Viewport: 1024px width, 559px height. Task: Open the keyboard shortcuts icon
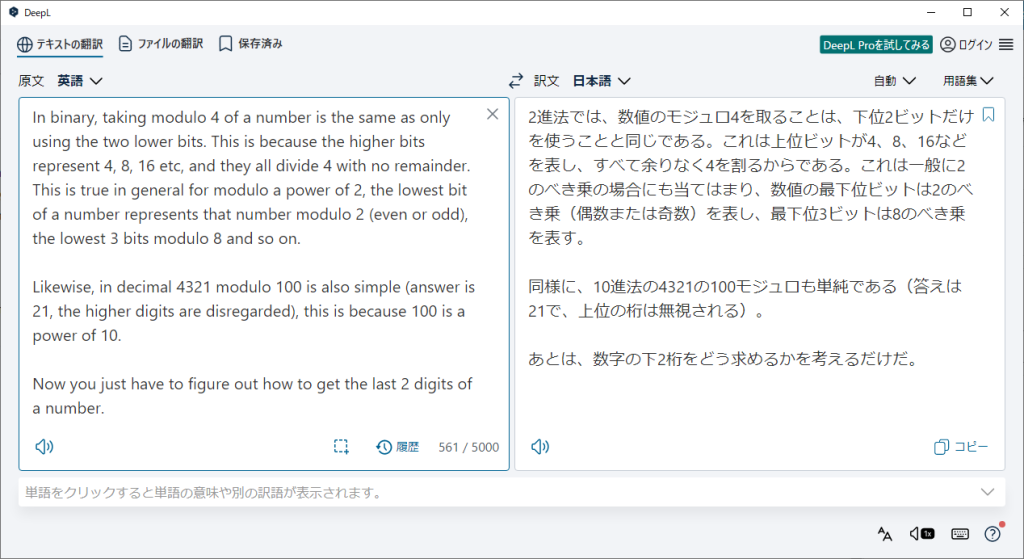959,534
